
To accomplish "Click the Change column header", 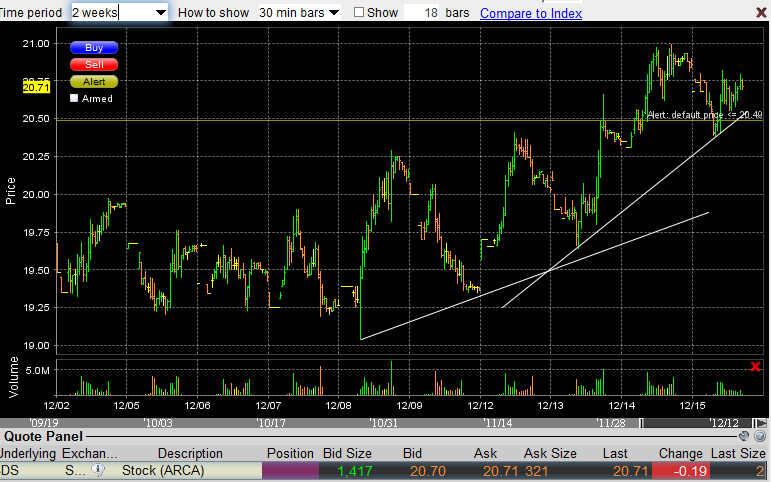I will tap(681, 453).
